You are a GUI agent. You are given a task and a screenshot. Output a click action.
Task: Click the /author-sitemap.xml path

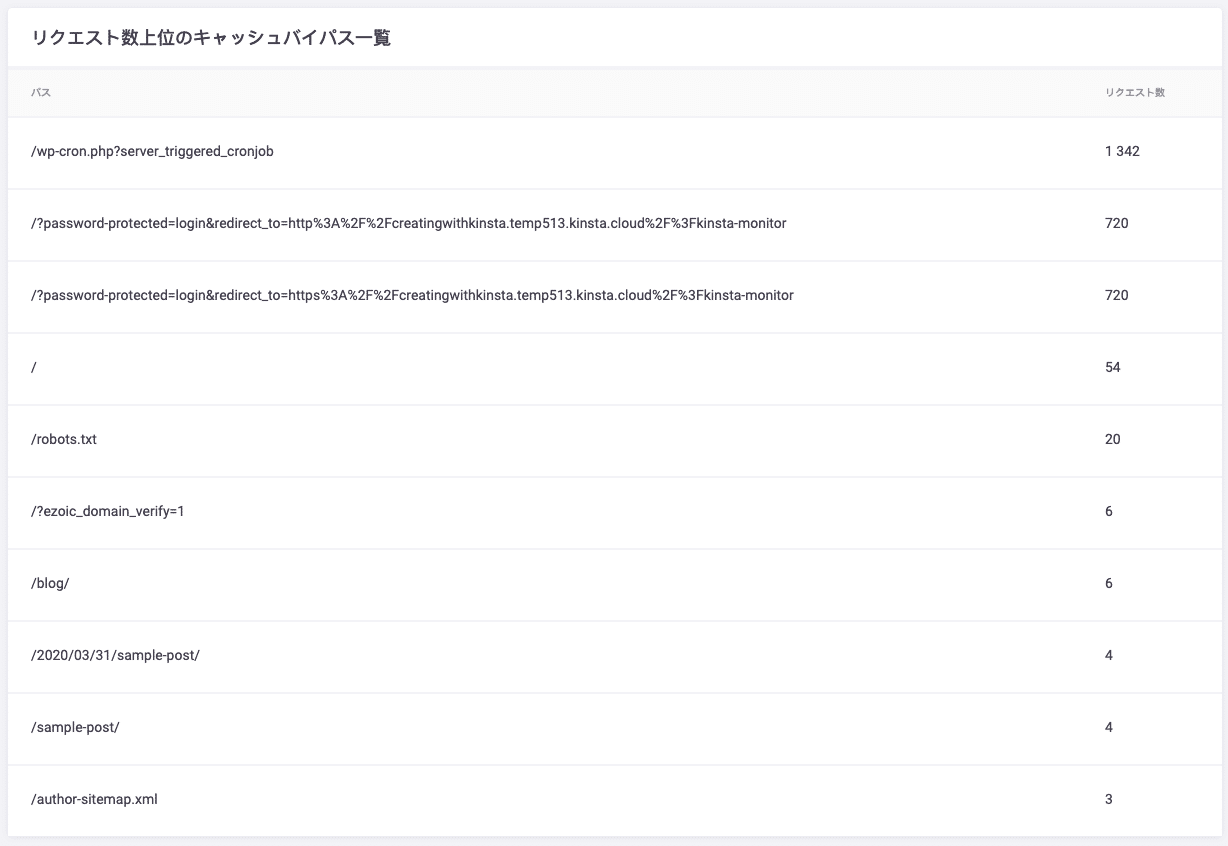click(x=94, y=800)
